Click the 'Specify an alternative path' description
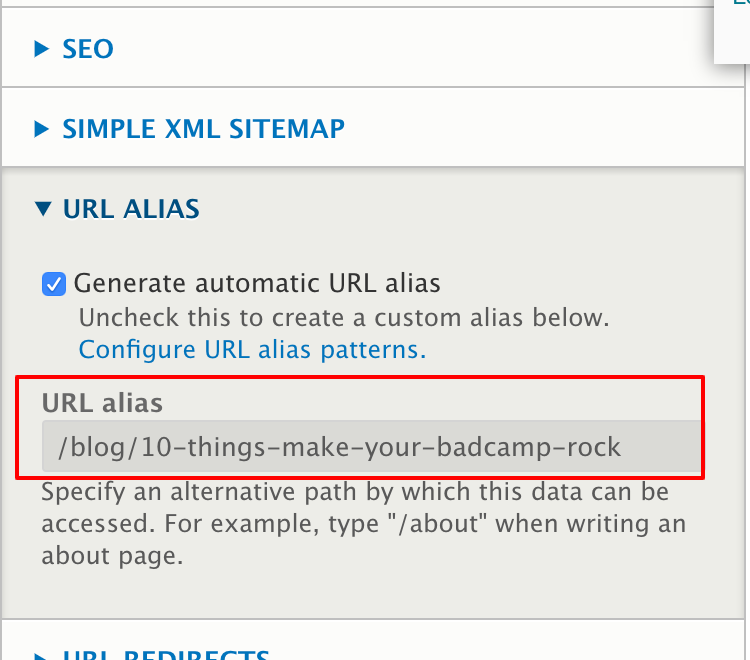Screen dimensions: 750x660 [x=355, y=525]
